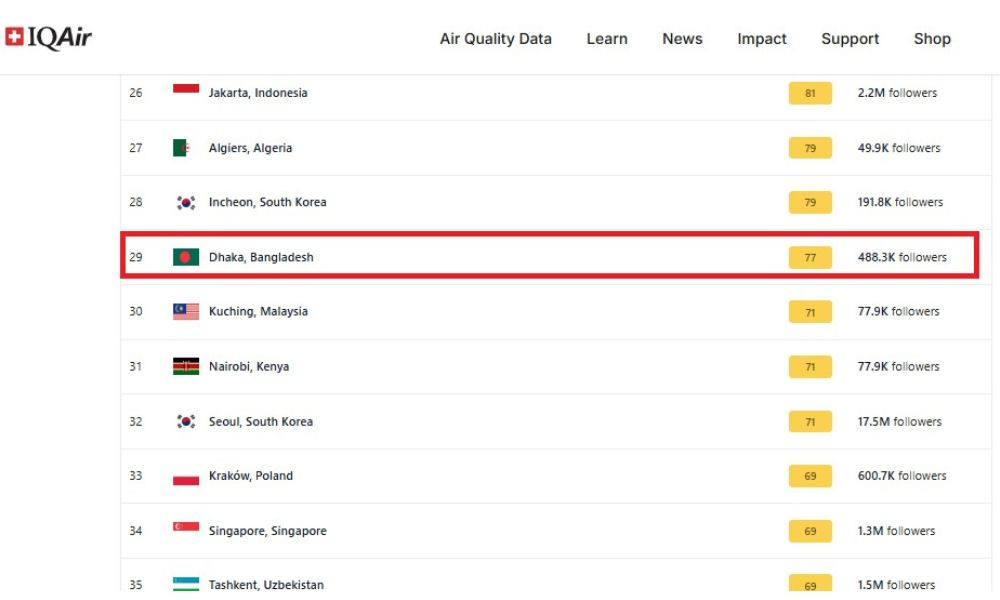Viewport: 1000px width, 600px height.
Task: Open Algiers, Algeria city link
Action: 250,148
